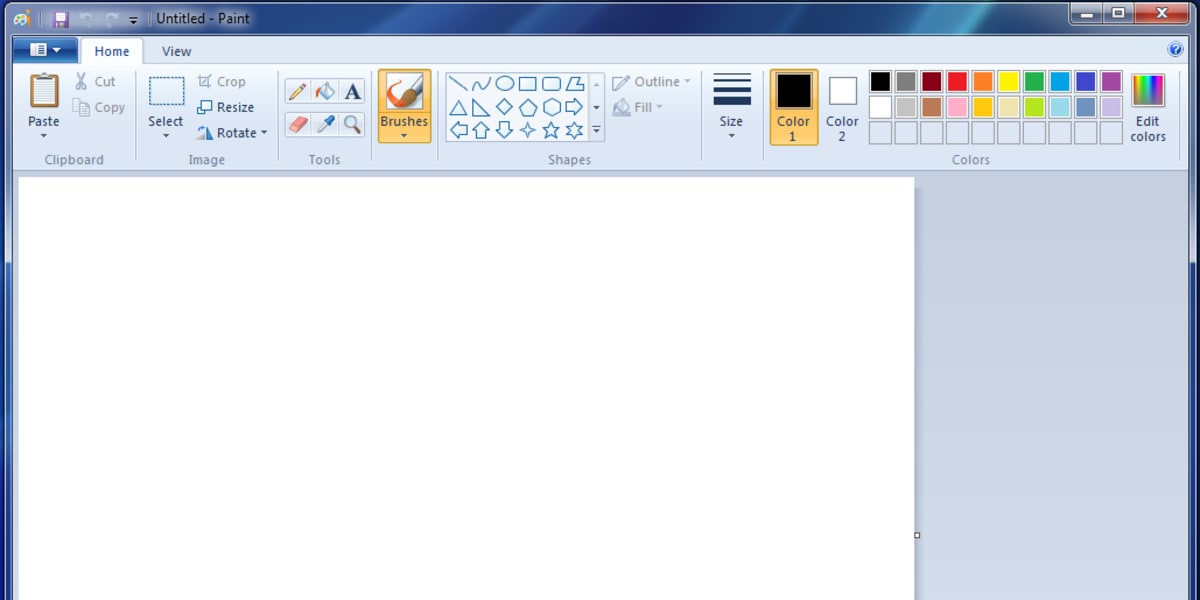The height and width of the screenshot is (600, 1200).
Task: Set Color 2 as active
Action: click(x=842, y=107)
